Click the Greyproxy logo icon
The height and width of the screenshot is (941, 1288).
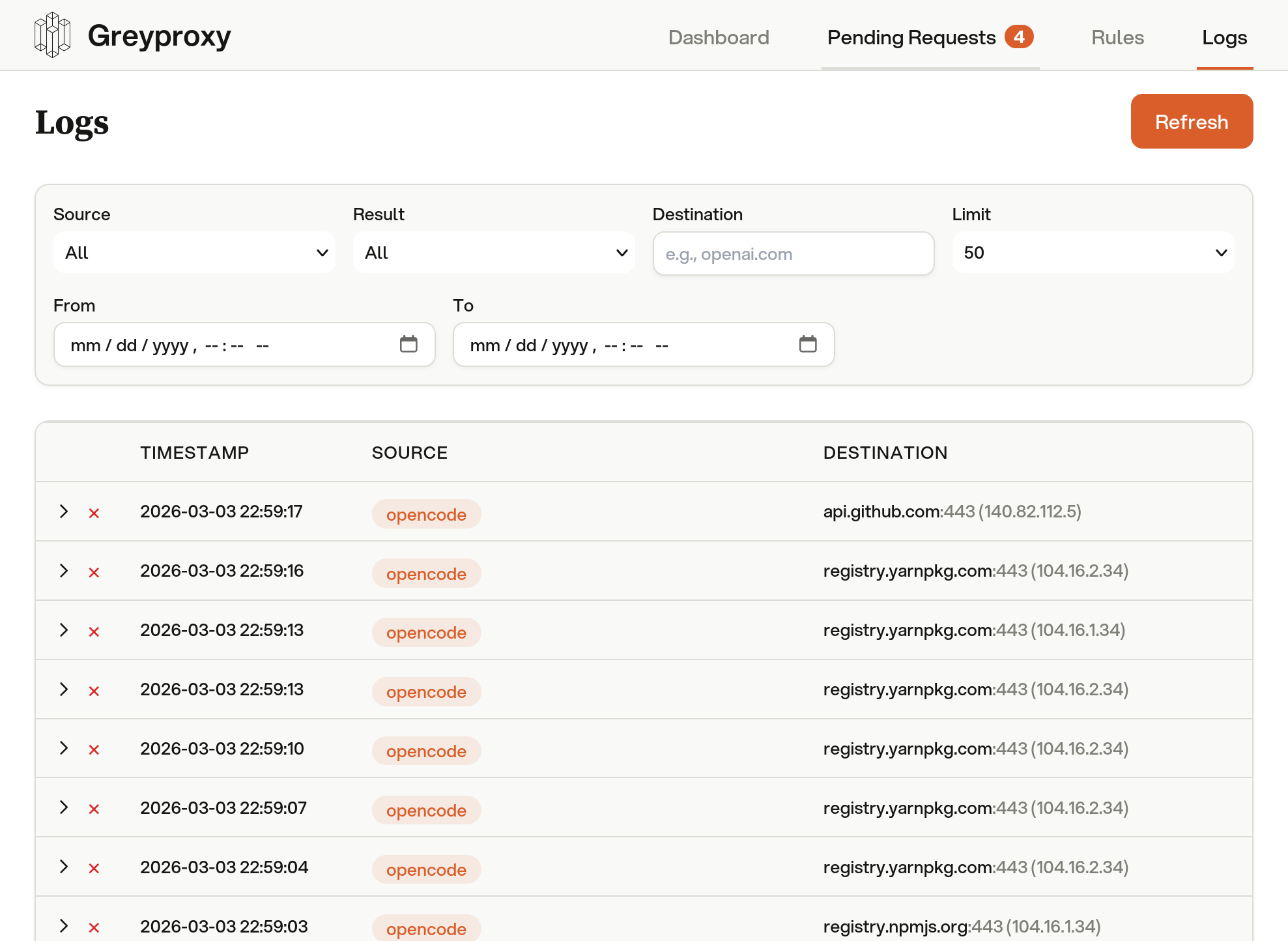coord(52,35)
